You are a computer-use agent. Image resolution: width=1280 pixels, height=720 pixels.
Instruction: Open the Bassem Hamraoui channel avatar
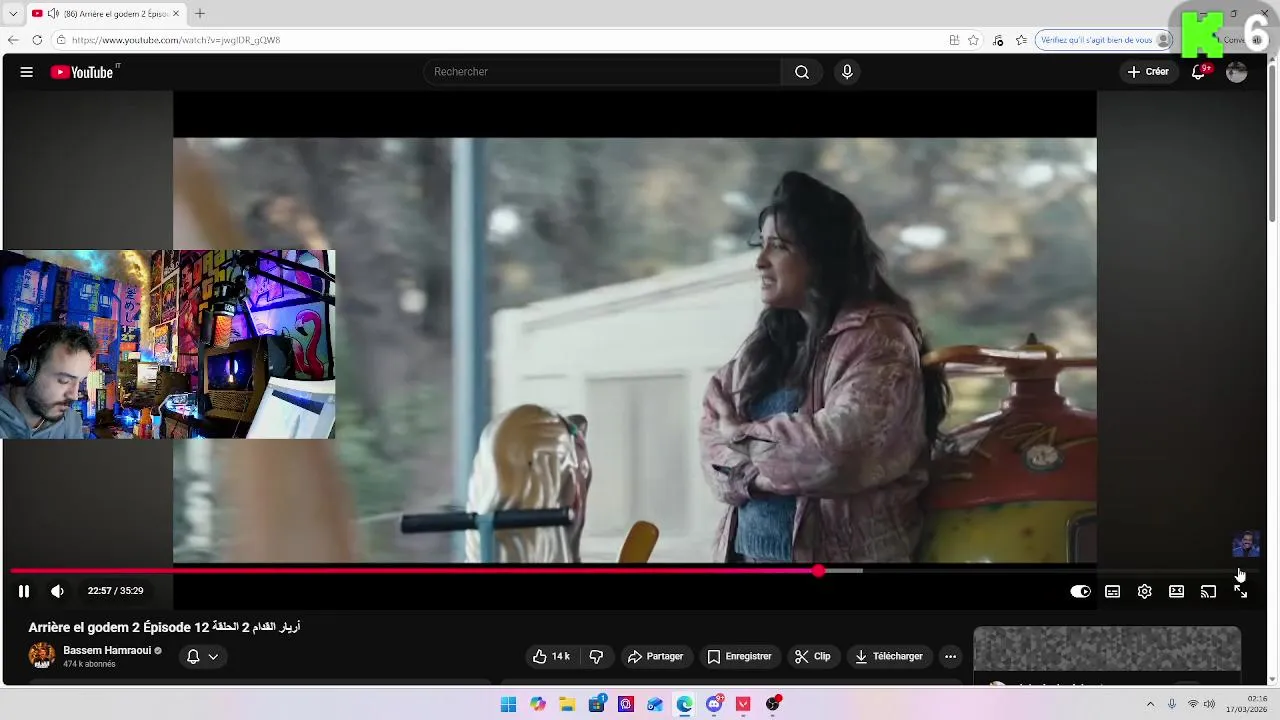[42, 656]
